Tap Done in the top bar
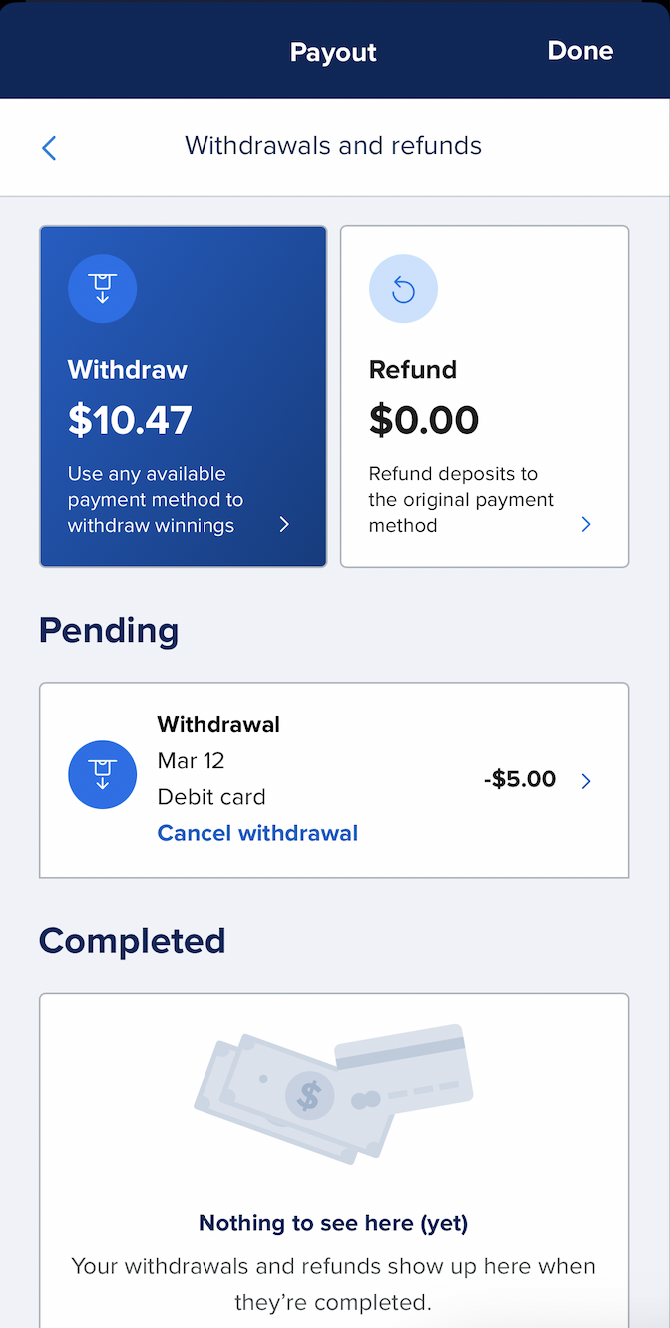The height and width of the screenshot is (1328, 670). pyautogui.click(x=580, y=49)
